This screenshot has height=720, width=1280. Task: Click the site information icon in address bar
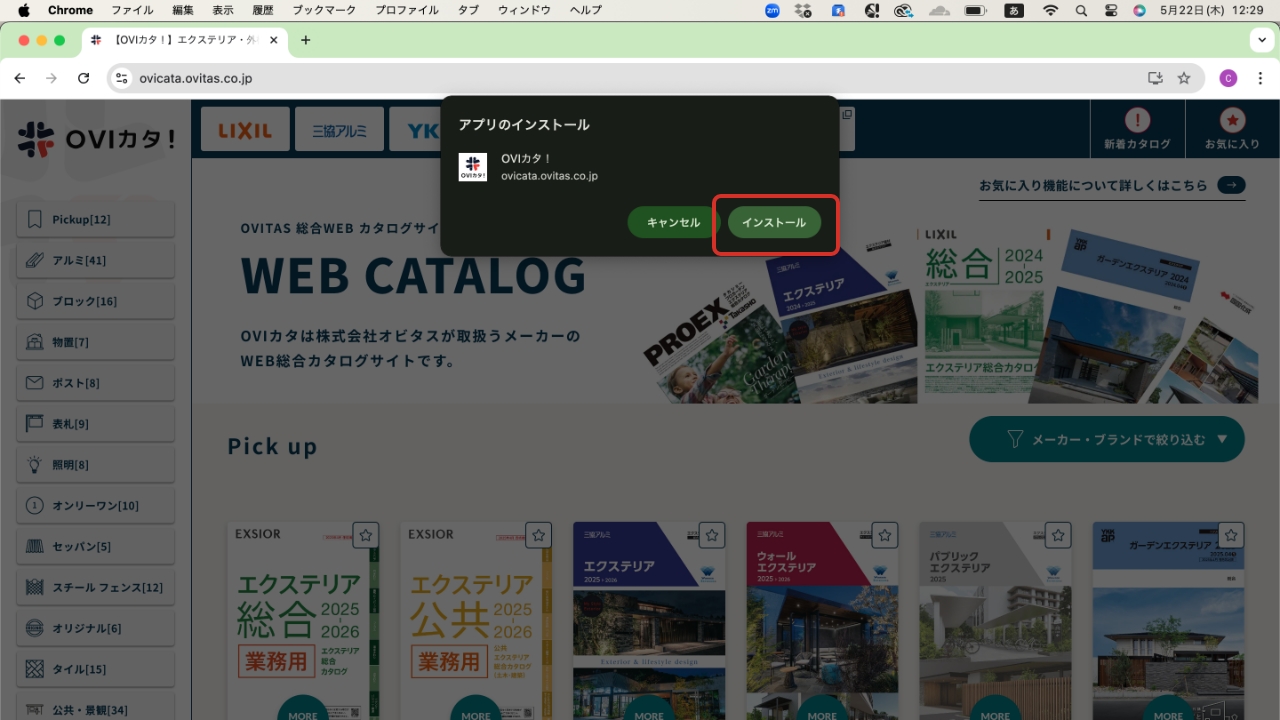pos(121,78)
